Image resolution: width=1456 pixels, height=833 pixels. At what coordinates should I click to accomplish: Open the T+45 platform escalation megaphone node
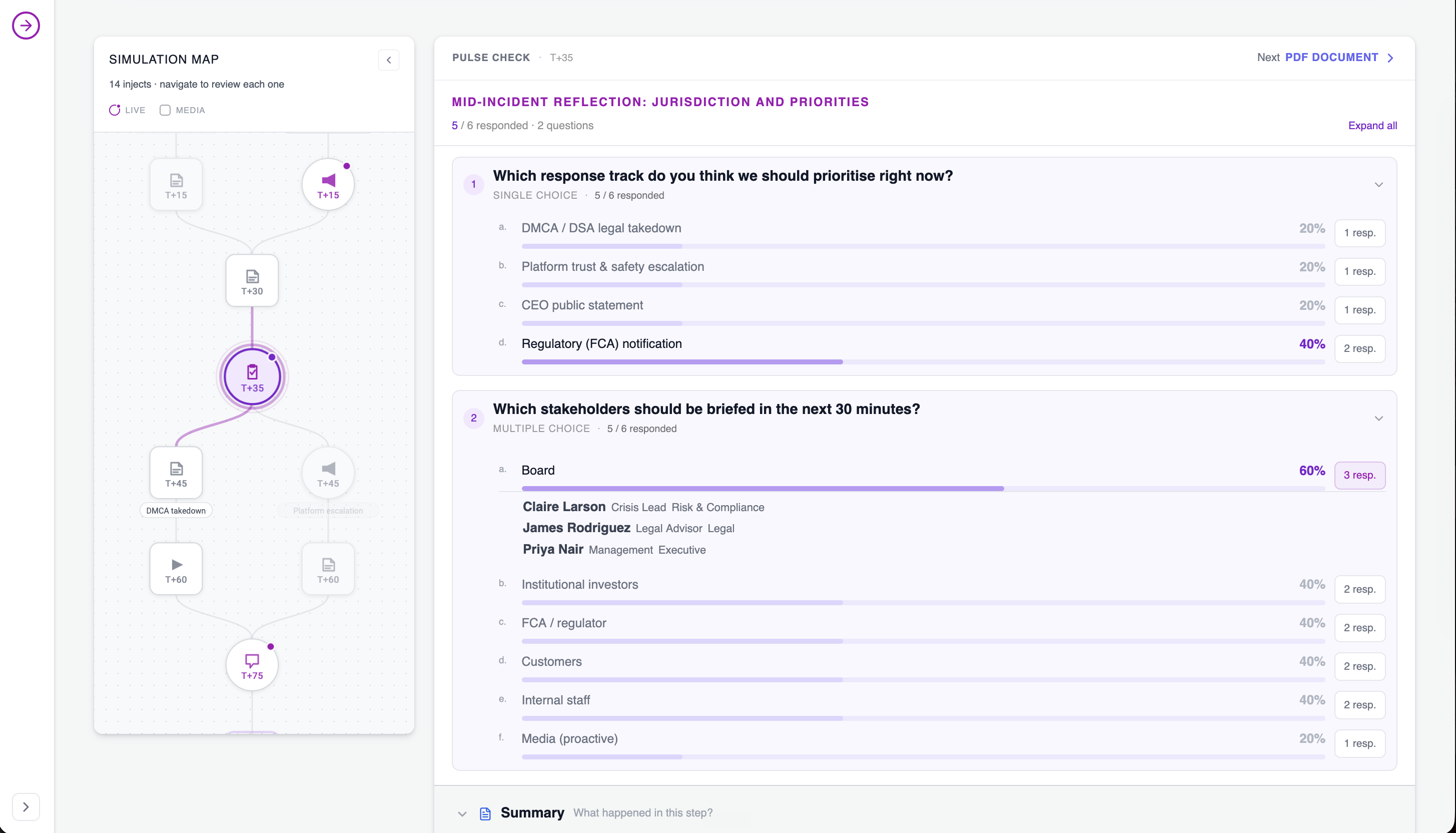click(328, 473)
